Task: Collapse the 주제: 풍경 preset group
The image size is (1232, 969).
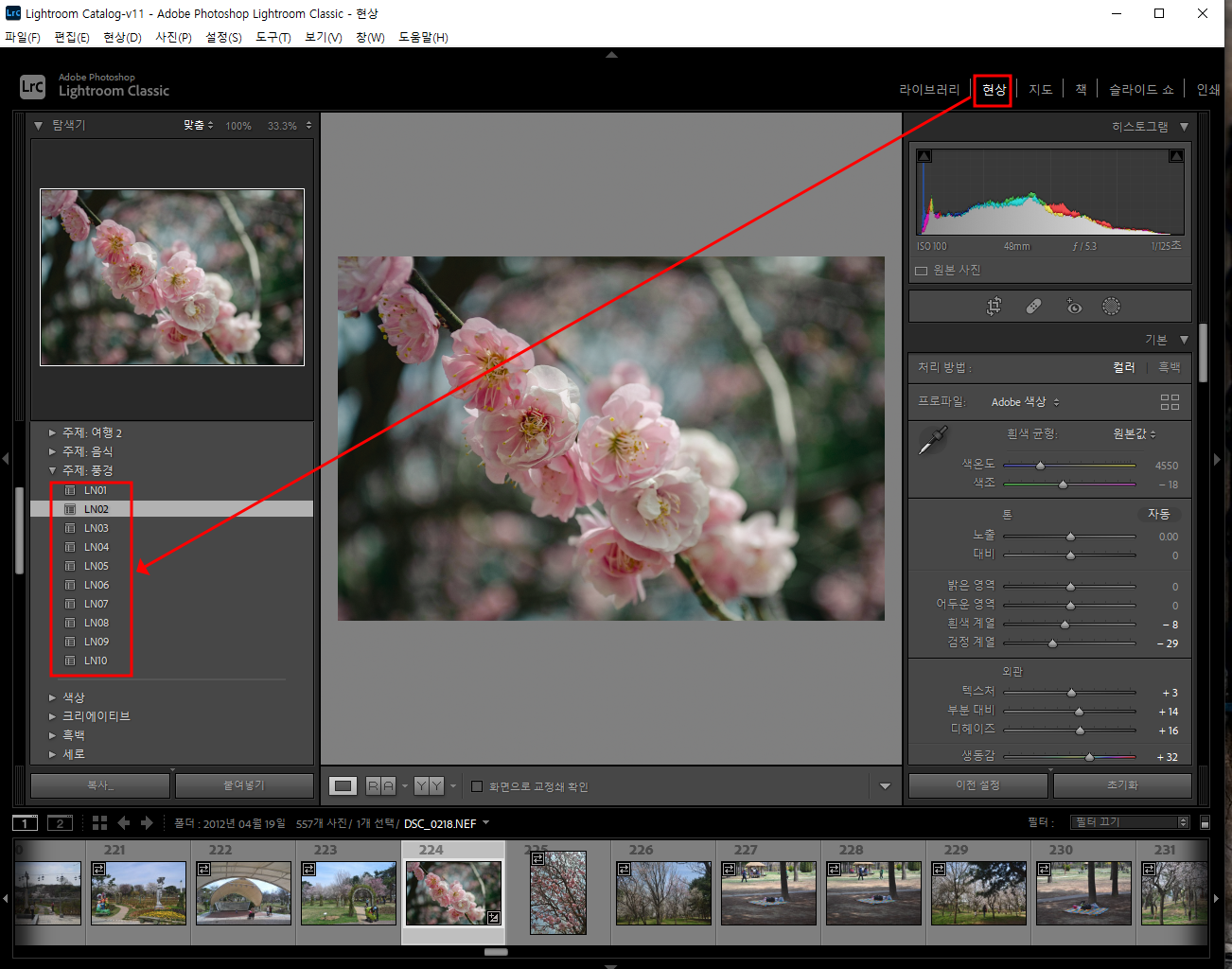Action: 52,470
